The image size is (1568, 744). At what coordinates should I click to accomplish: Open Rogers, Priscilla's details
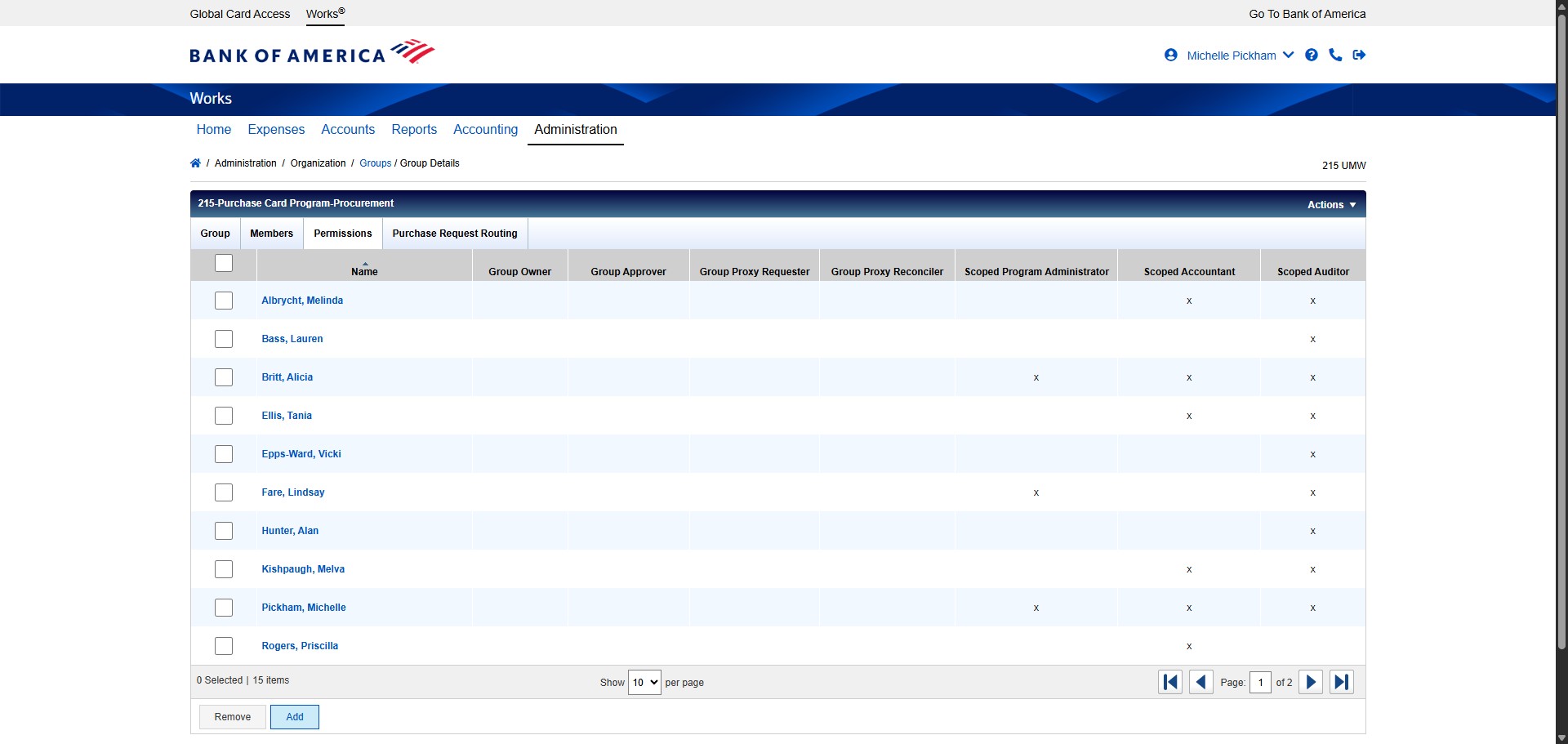tap(300, 646)
